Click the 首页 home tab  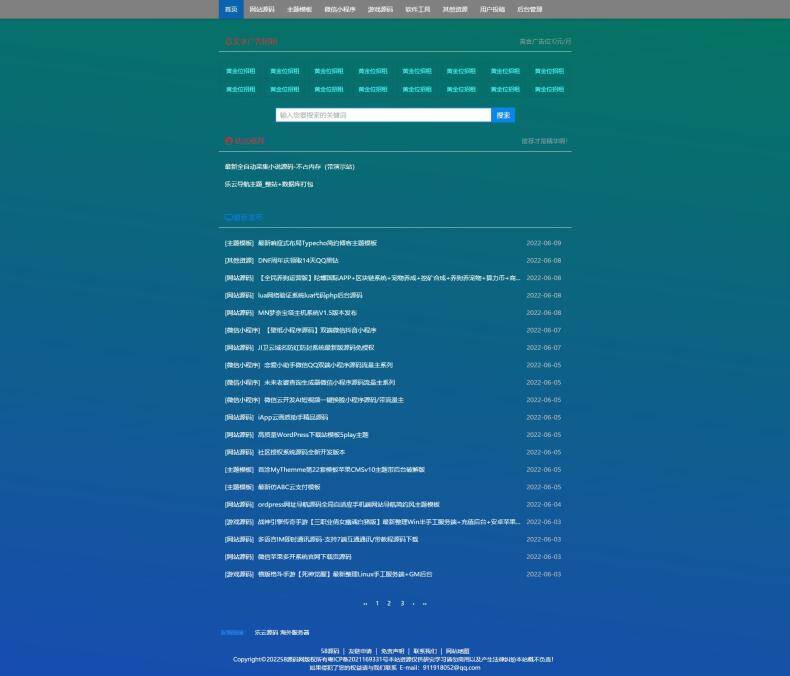pos(231,9)
